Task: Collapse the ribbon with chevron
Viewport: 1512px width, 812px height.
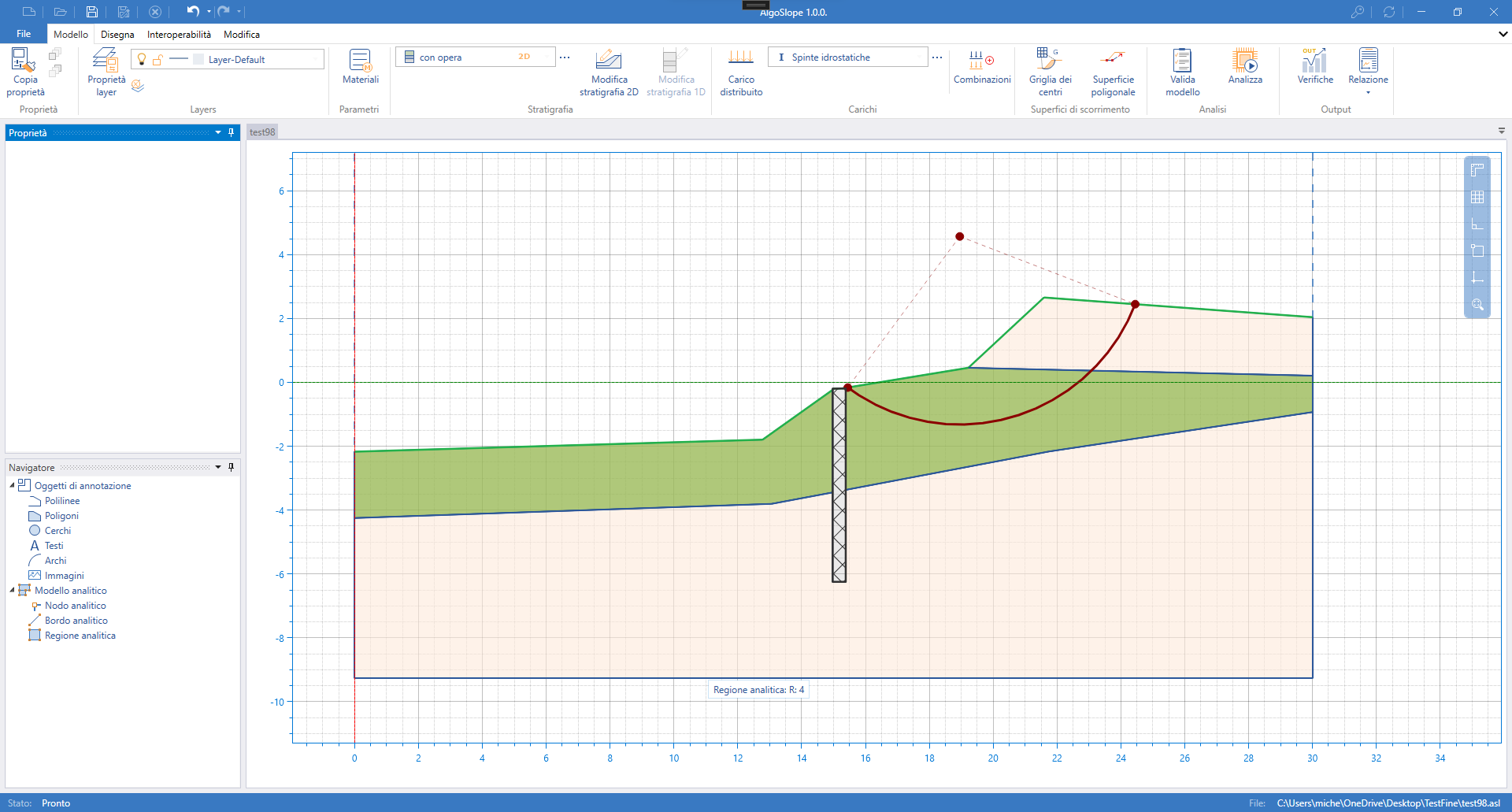Action: point(1503,34)
